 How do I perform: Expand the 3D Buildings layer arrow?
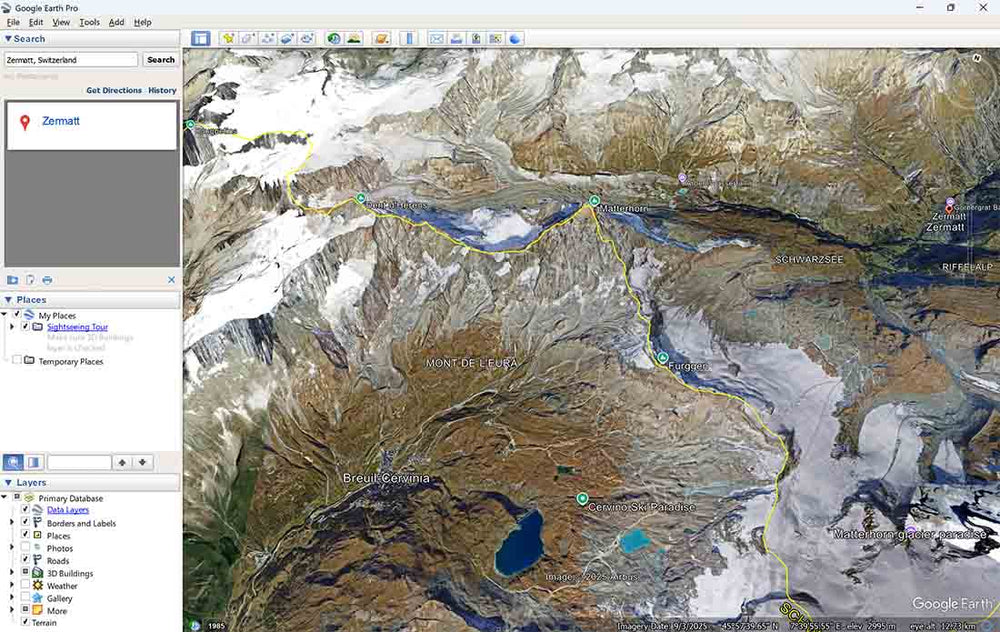pyautogui.click(x=11, y=573)
